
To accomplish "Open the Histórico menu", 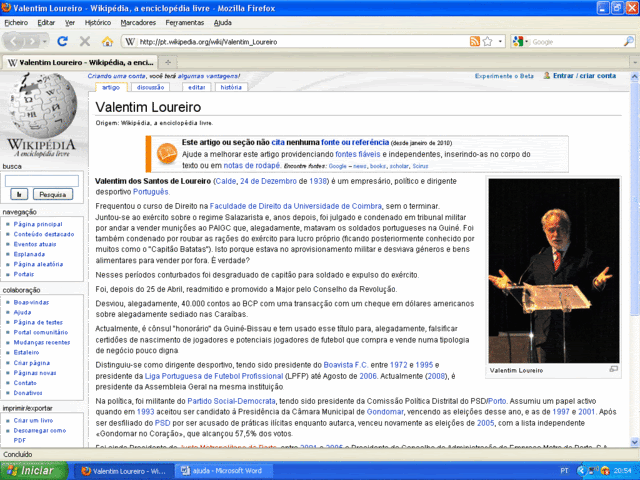I will (98, 22).
